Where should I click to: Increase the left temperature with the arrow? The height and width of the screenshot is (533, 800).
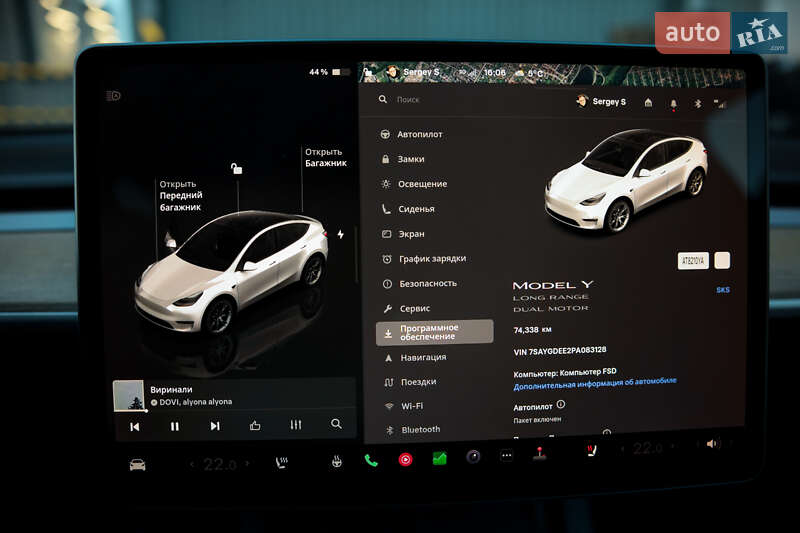[247, 464]
